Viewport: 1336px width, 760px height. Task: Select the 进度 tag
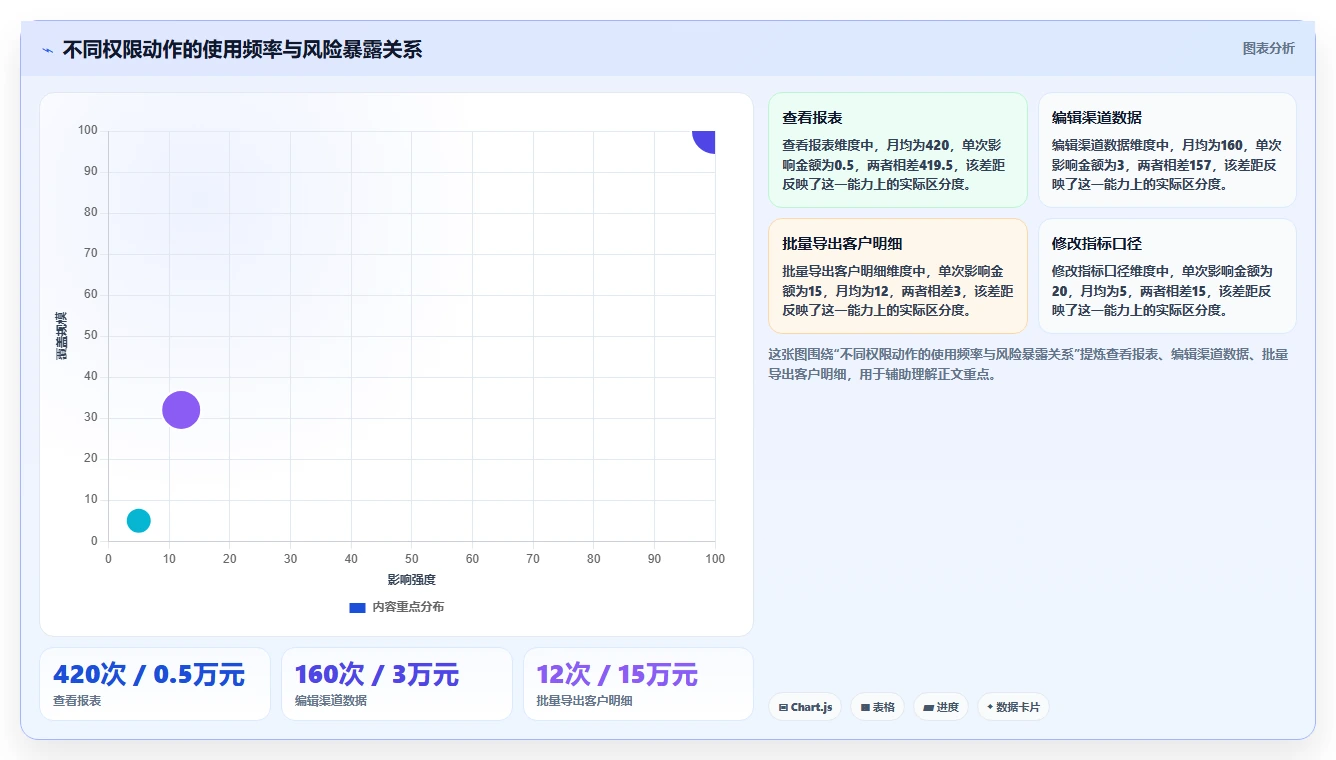941,707
